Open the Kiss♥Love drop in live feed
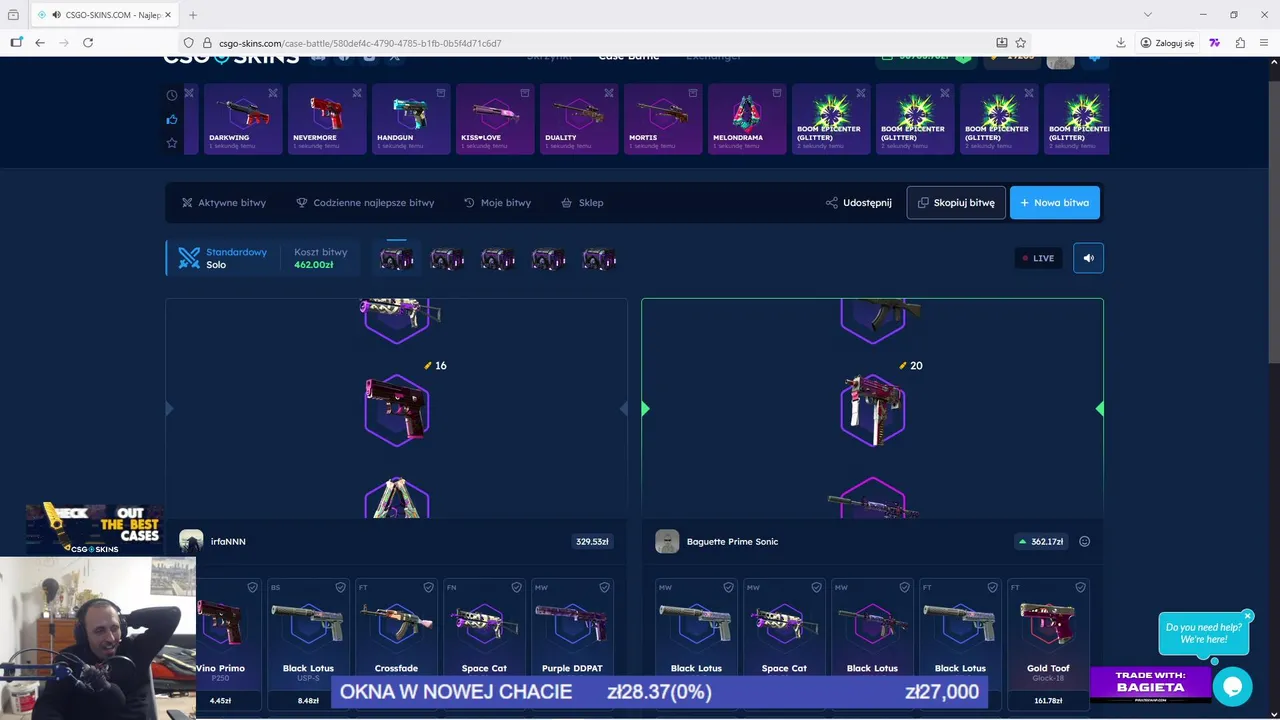1280x720 pixels. pos(495,119)
